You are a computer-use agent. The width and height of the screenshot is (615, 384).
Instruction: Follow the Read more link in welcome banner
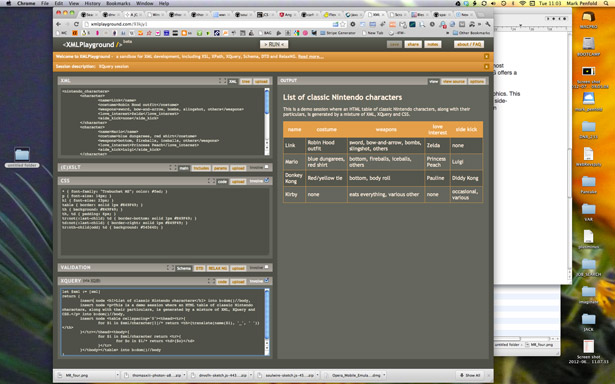click(x=311, y=57)
